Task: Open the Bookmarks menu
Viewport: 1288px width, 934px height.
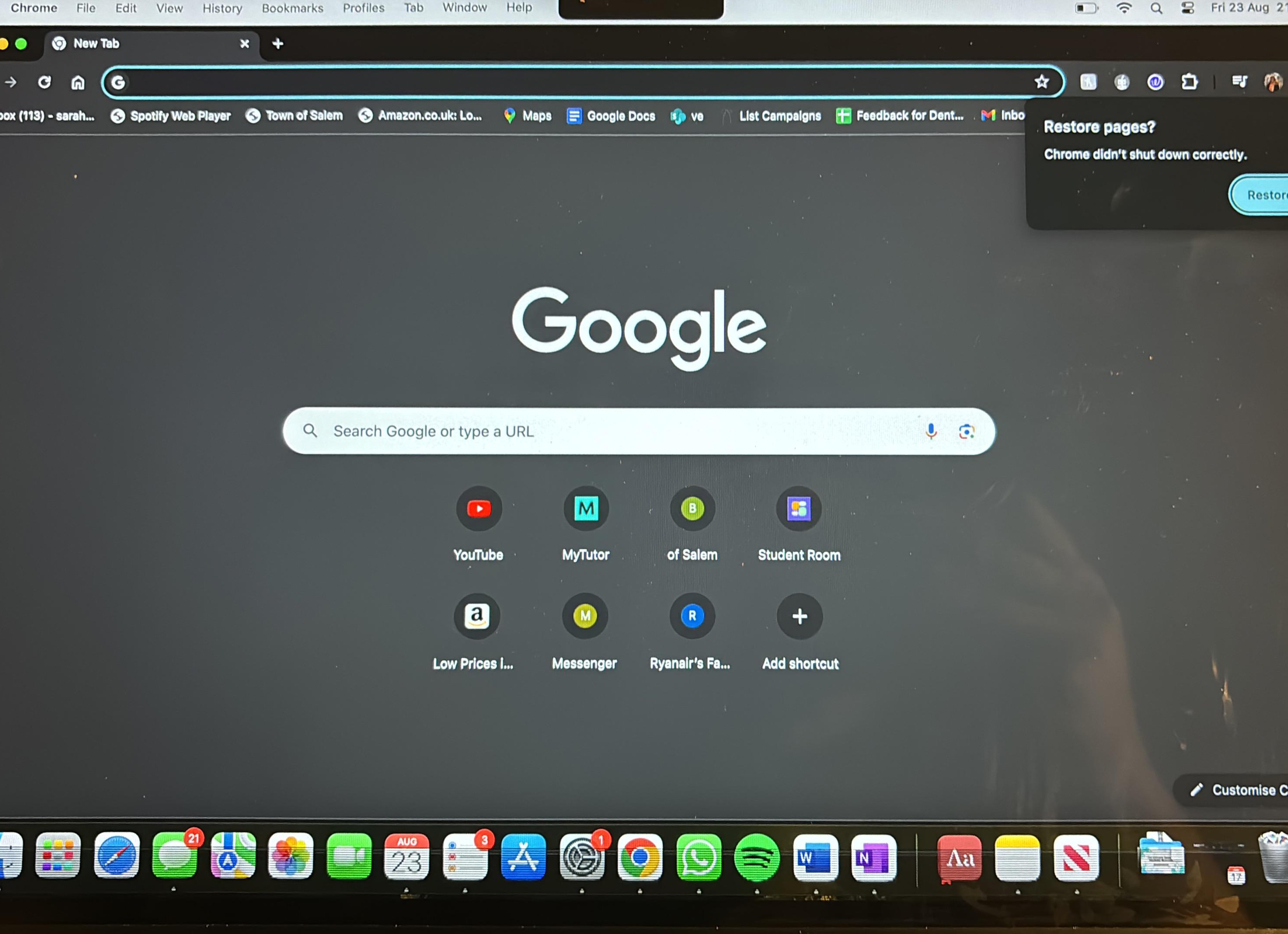Action: click(292, 8)
